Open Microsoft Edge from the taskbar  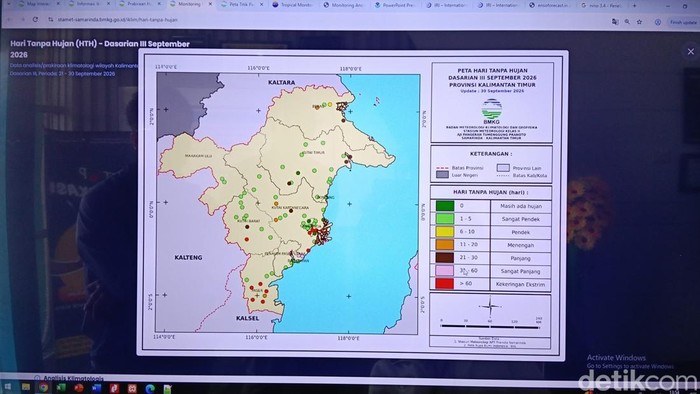tap(150, 389)
